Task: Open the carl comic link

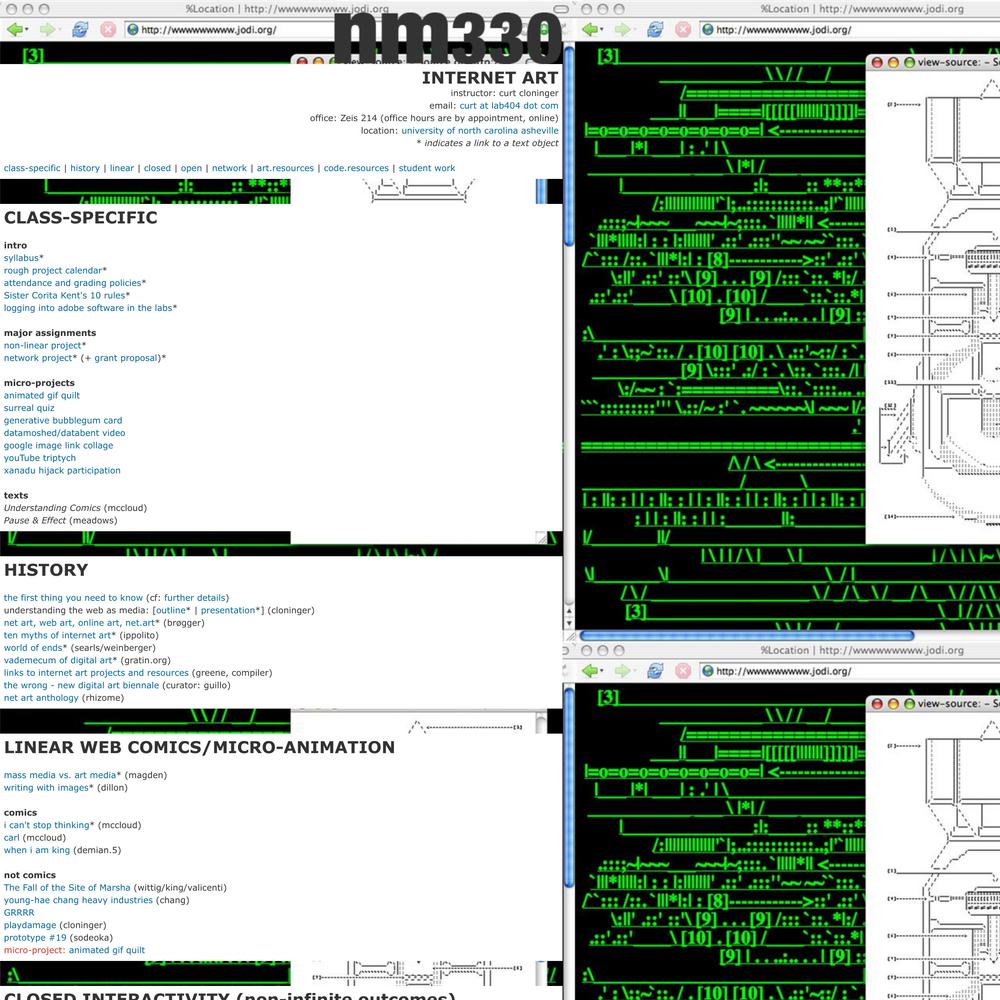Action: click(x=11, y=838)
